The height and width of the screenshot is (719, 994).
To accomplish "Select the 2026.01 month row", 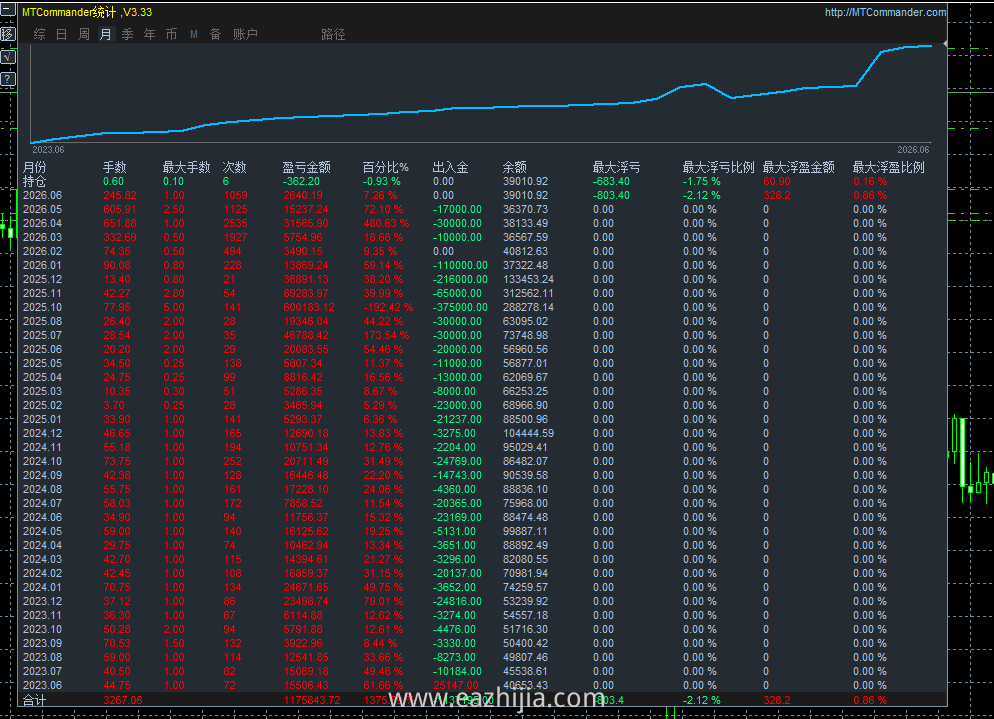I will click(x=42, y=265).
